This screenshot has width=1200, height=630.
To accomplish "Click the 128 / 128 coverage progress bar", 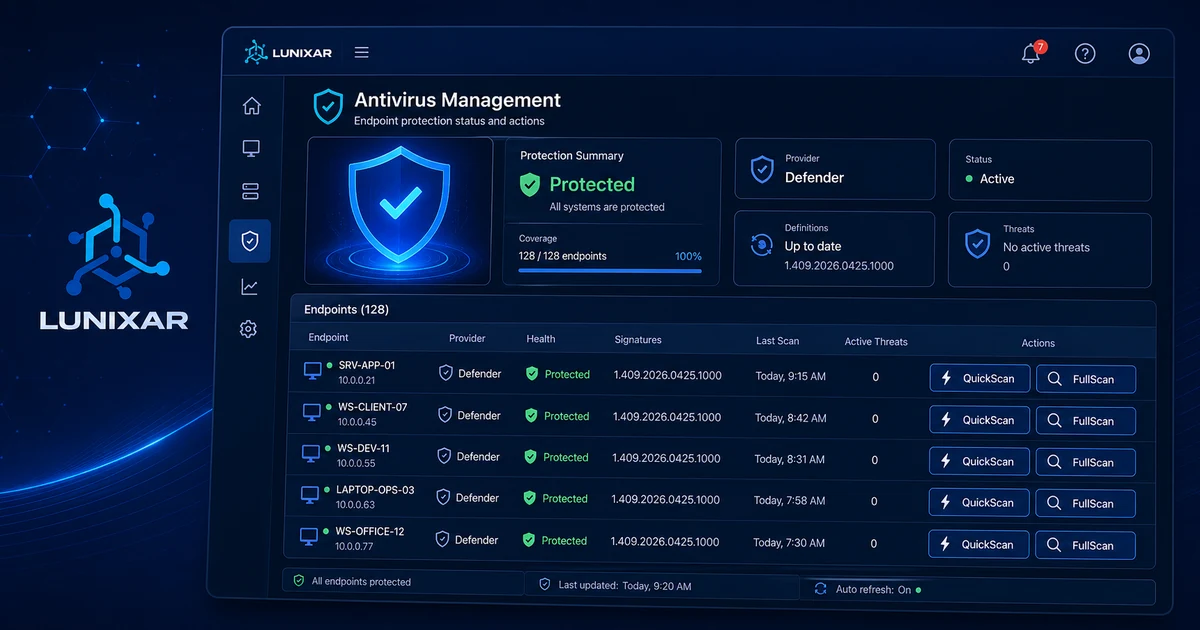I will point(610,270).
